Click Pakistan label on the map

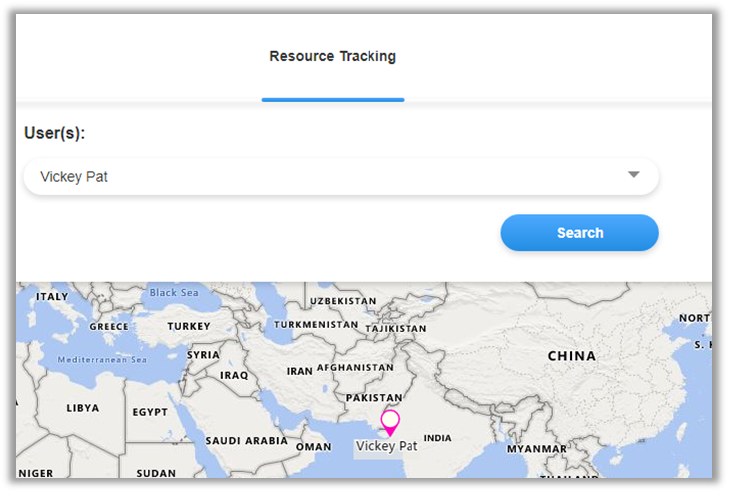point(372,398)
